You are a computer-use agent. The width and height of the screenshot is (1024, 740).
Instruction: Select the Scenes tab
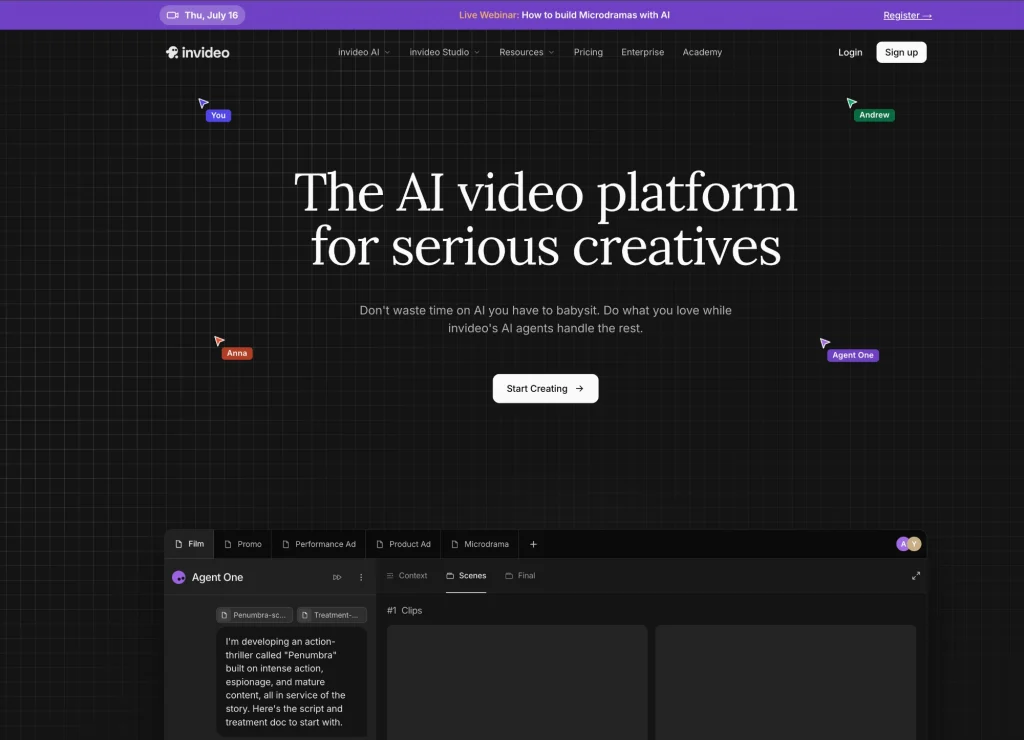pos(466,575)
